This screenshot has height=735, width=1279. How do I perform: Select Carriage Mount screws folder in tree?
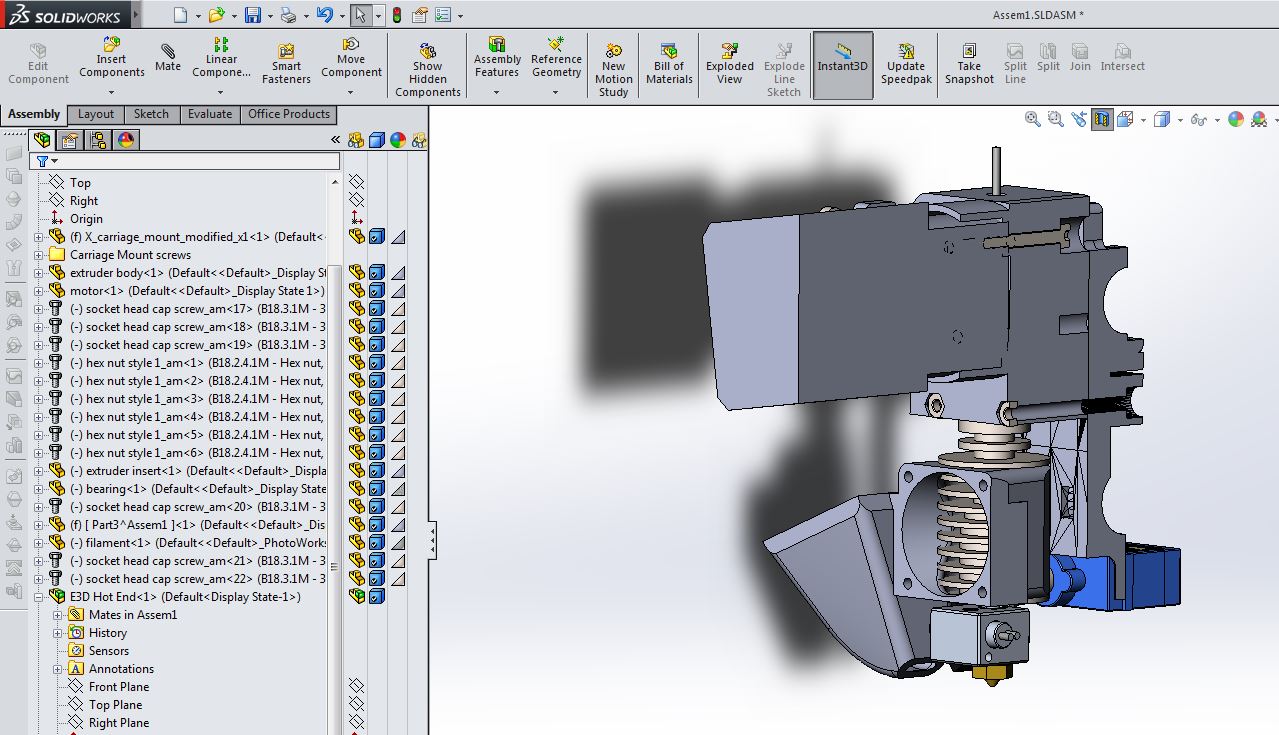tap(130, 255)
